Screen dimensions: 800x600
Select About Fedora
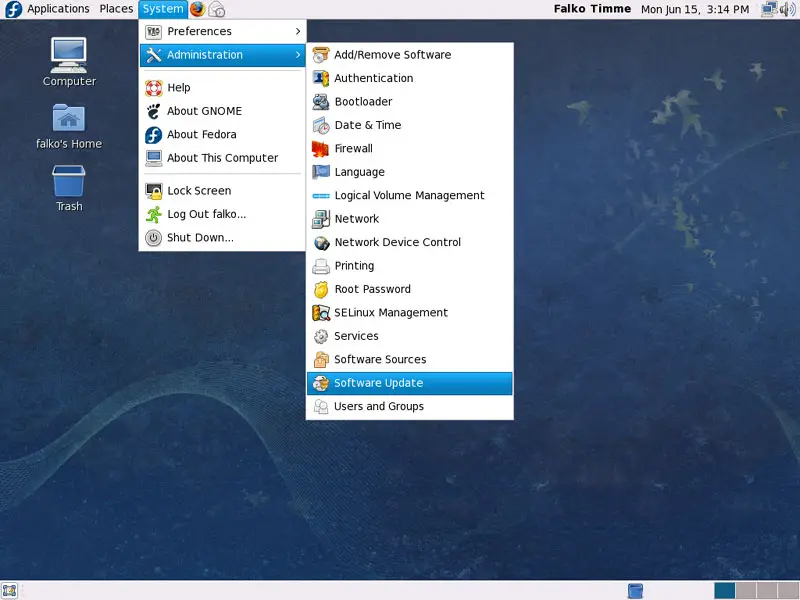click(x=223, y=135)
